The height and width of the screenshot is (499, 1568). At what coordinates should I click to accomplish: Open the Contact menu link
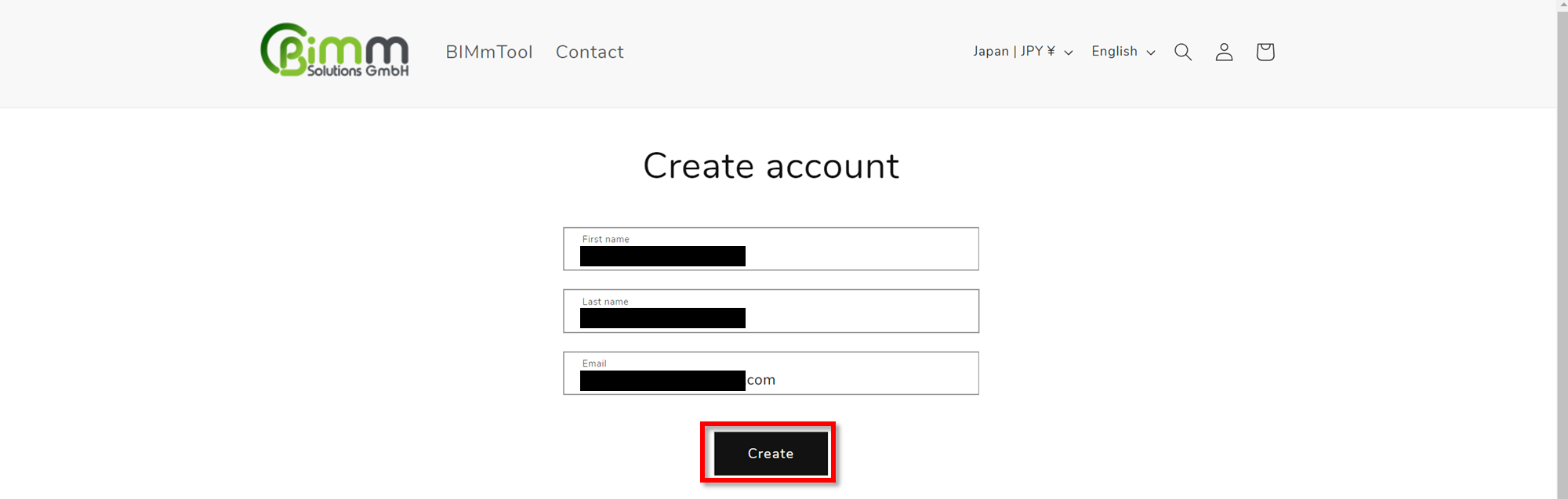click(590, 52)
